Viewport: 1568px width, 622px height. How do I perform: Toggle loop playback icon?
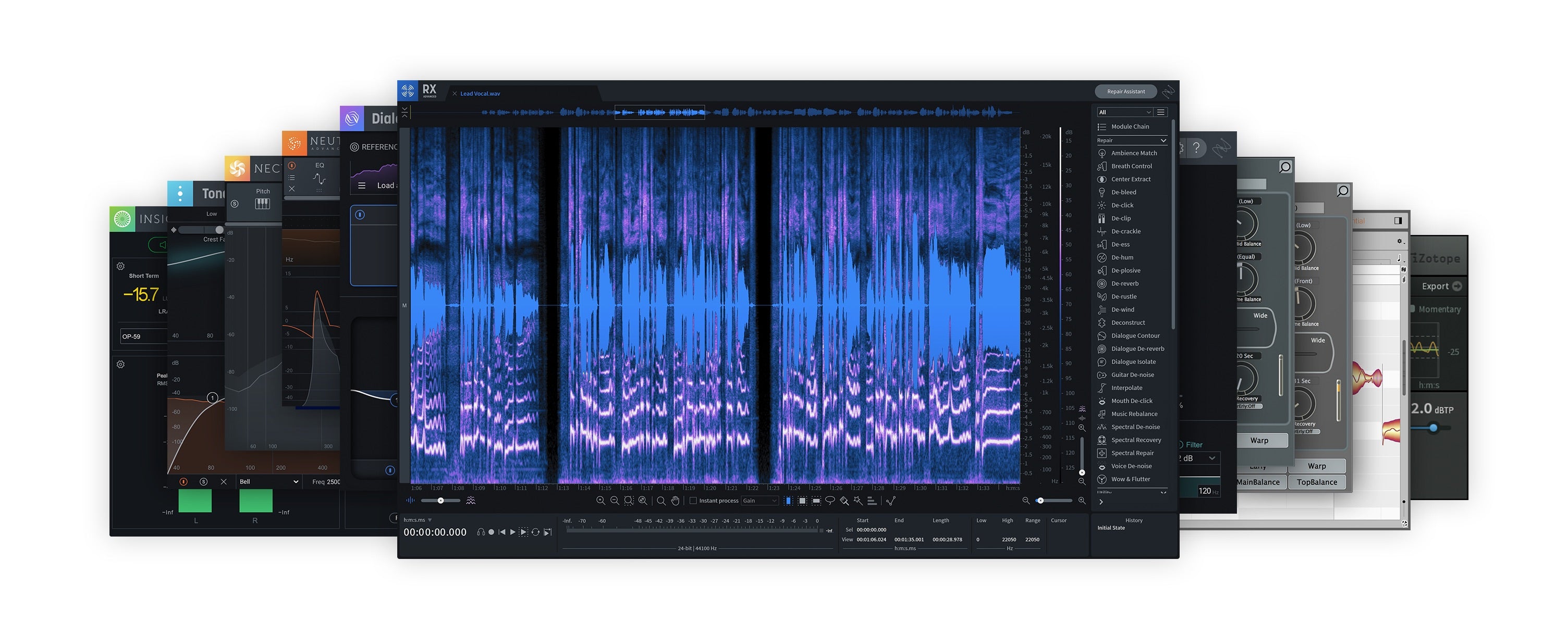pyautogui.click(x=535, y=532)
